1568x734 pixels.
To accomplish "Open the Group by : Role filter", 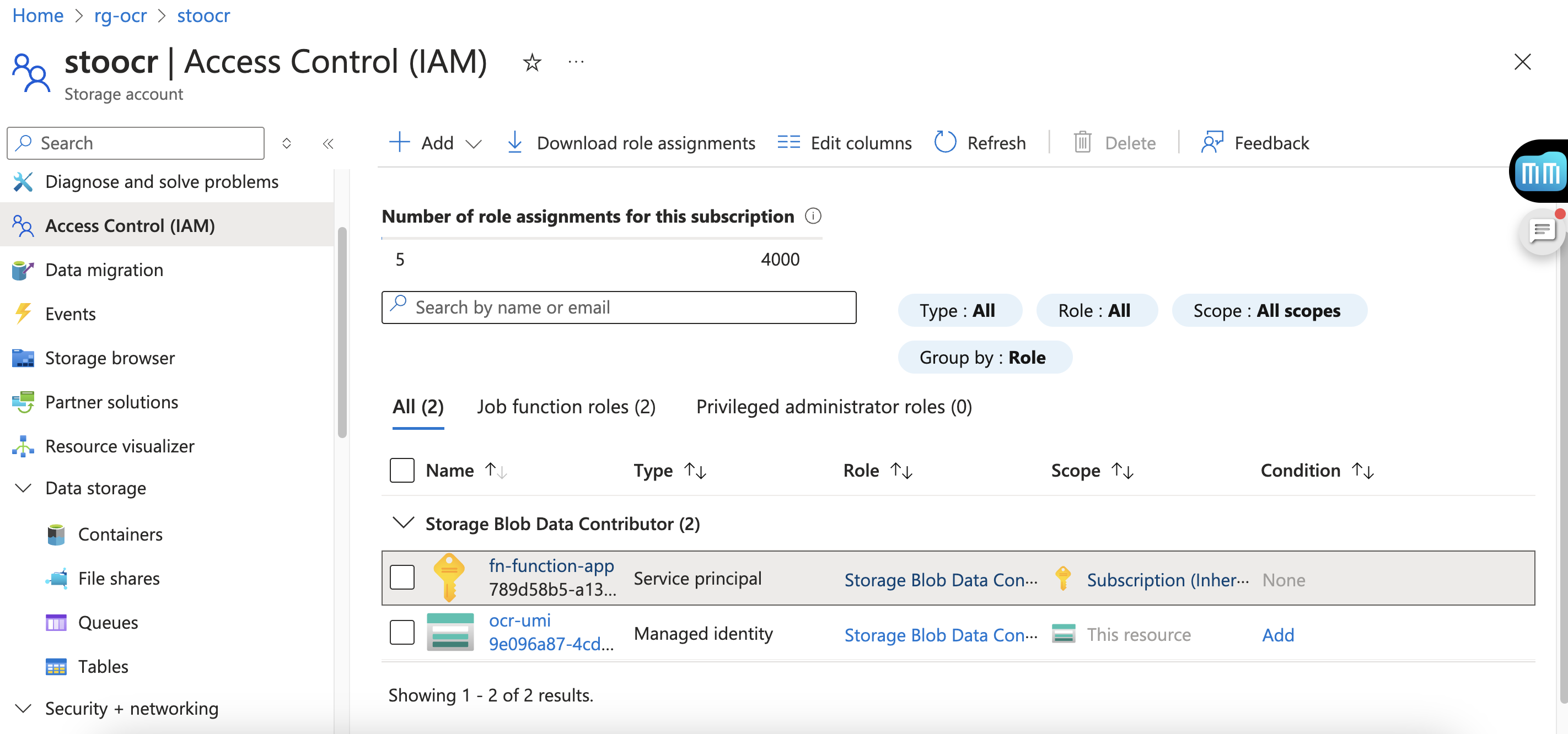I will pos(985,357).
